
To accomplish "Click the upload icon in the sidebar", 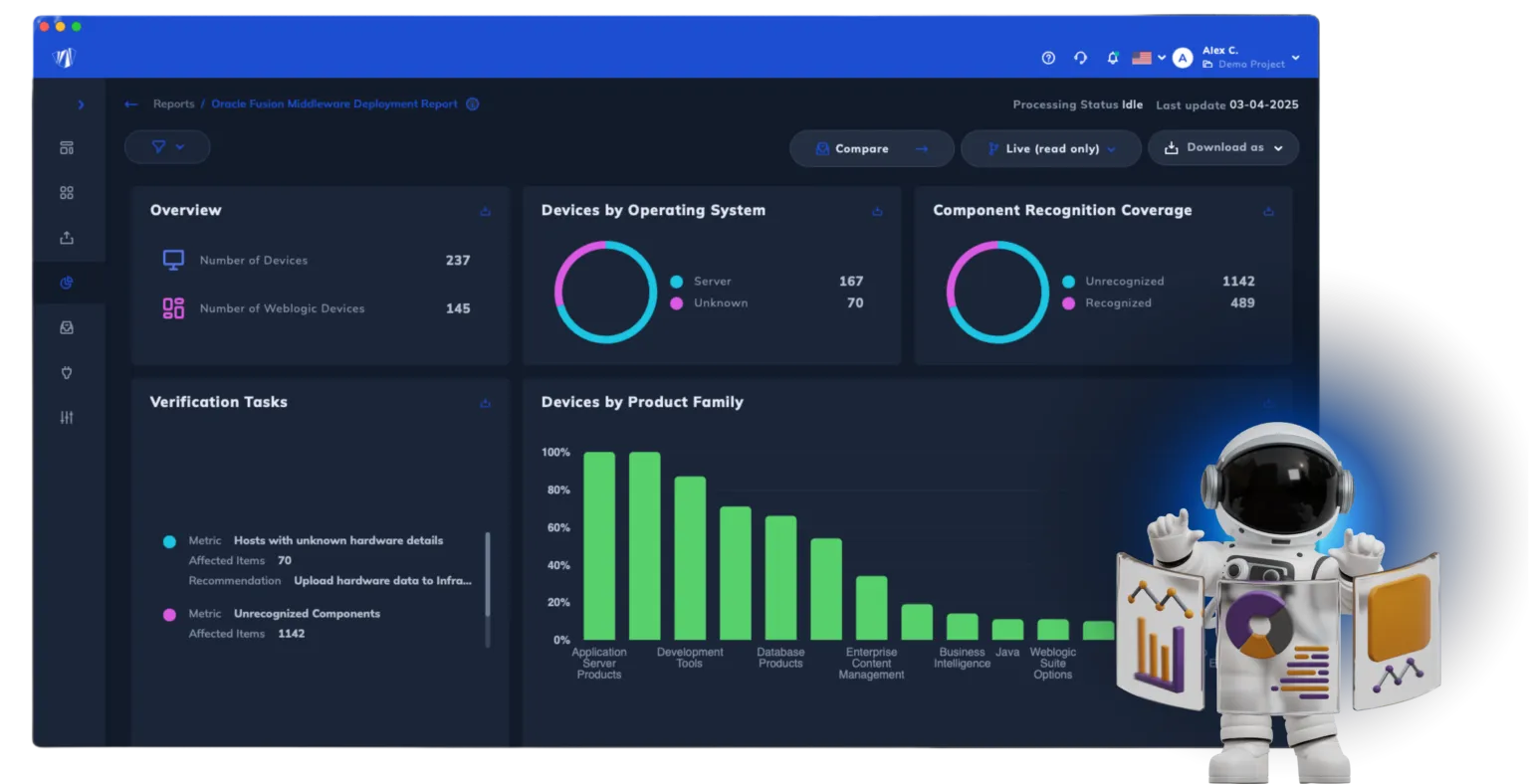I will pos(67,238).
